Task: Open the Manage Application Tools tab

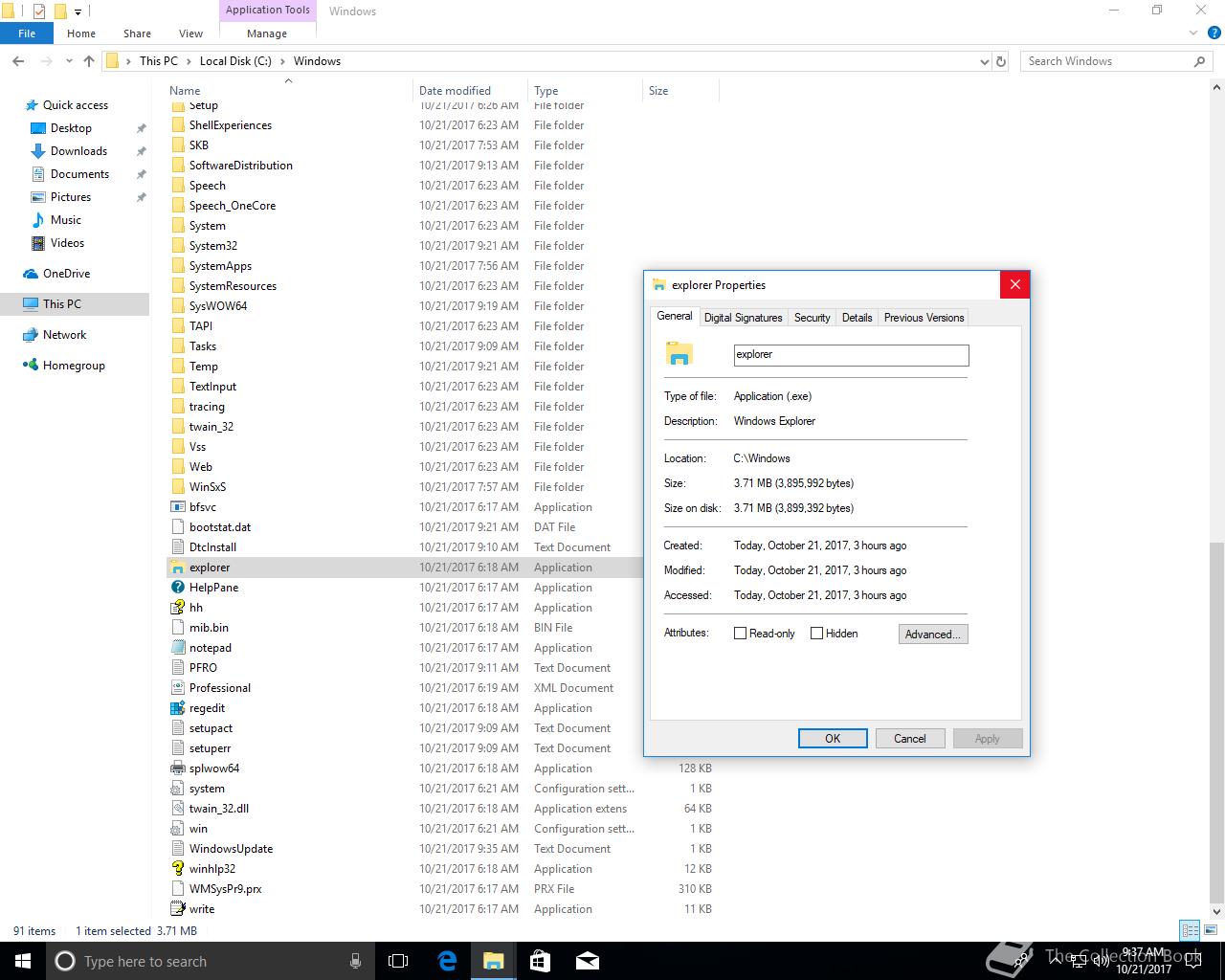Action: click(x=267, y=33)
